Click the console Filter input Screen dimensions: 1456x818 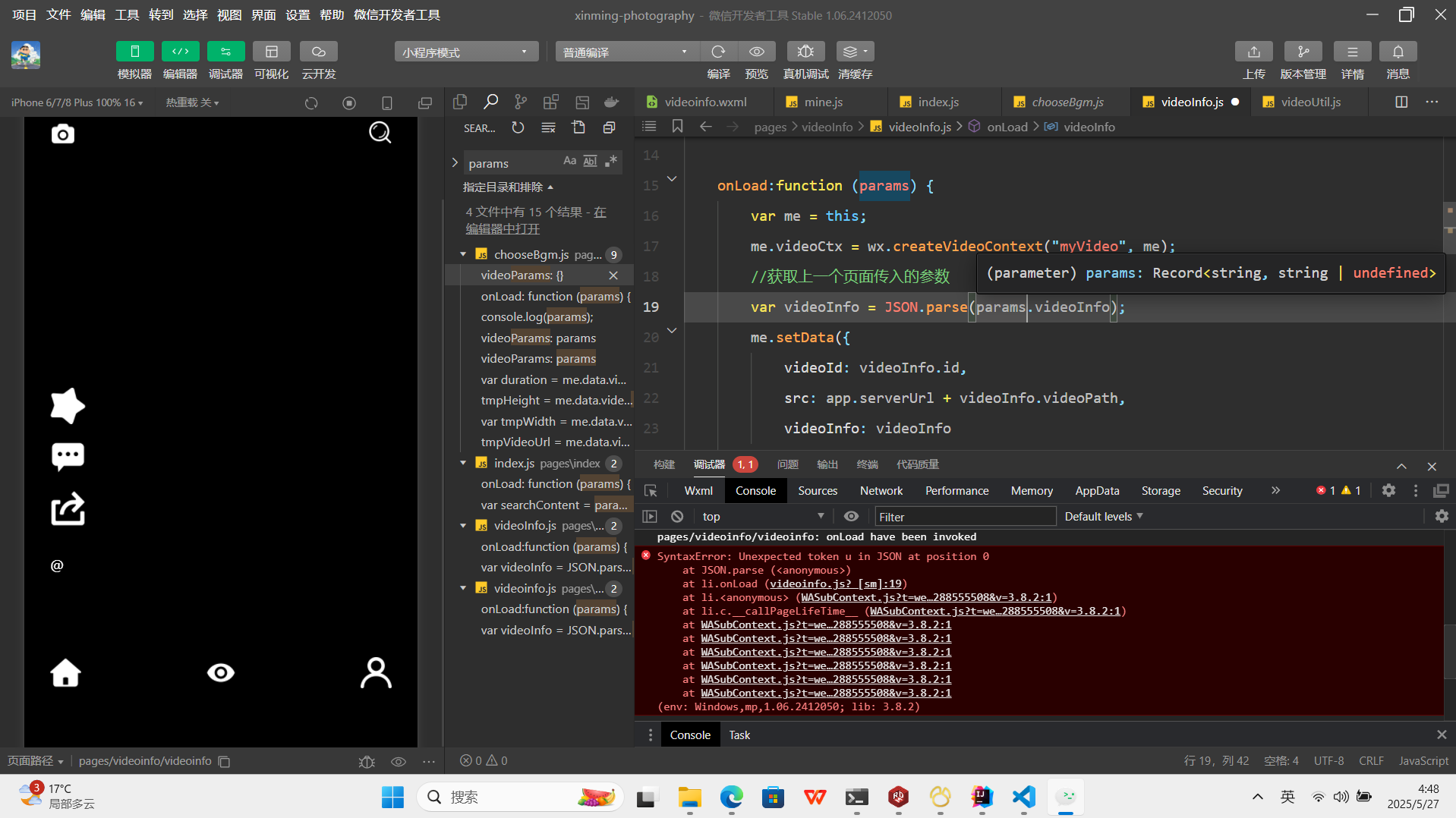(965, 517)
